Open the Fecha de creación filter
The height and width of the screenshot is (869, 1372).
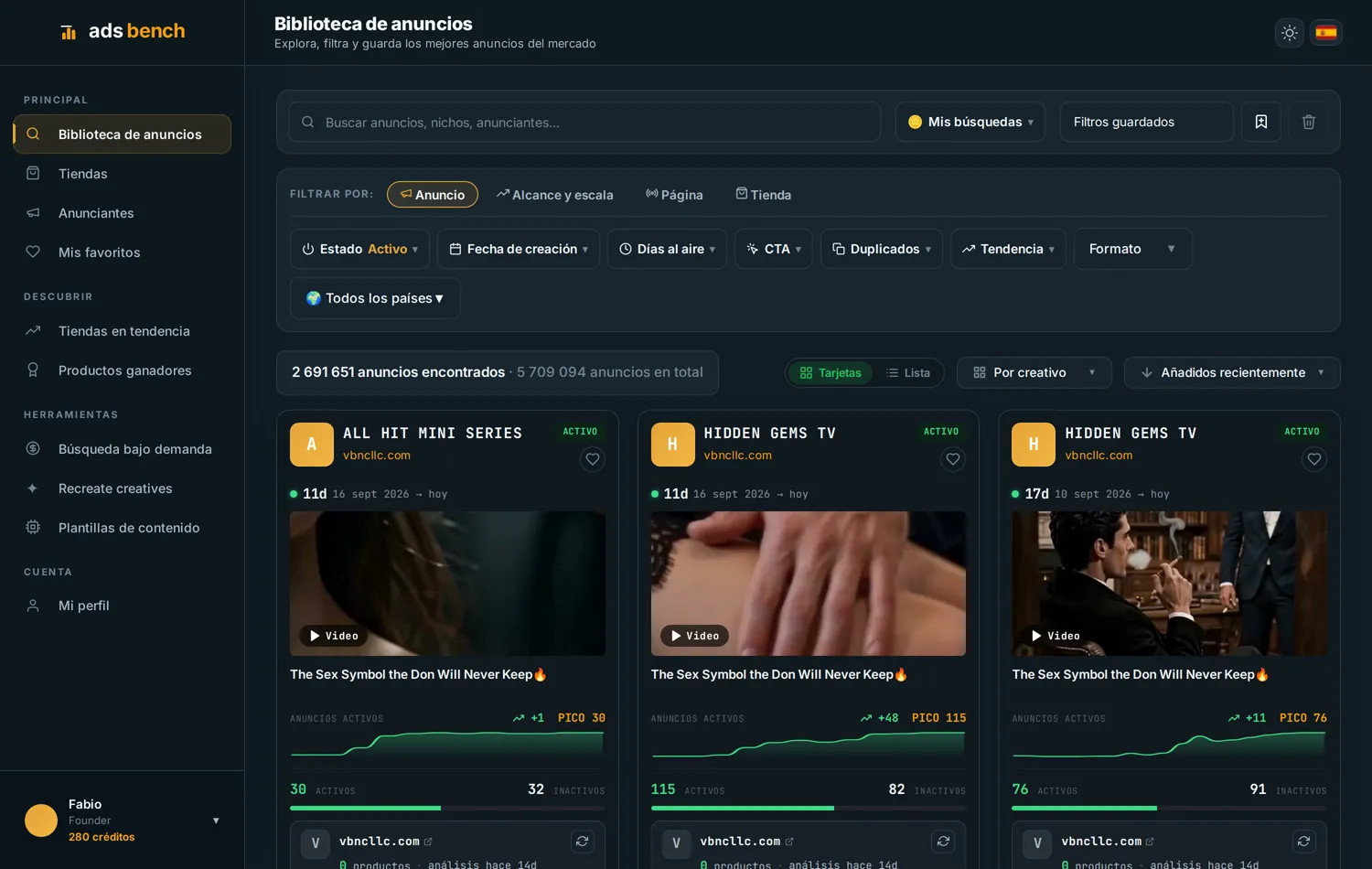pos(519,249)
